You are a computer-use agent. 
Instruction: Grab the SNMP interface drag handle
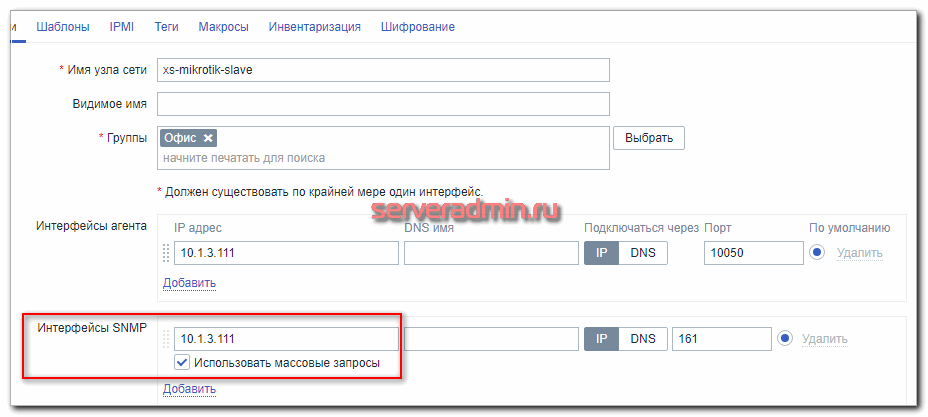click(166, 339)
